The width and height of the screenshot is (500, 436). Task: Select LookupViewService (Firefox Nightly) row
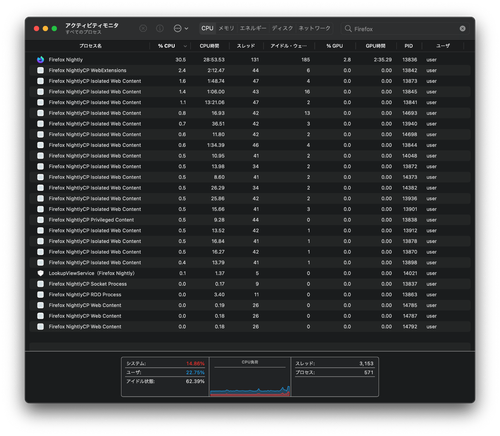(250, 273)
